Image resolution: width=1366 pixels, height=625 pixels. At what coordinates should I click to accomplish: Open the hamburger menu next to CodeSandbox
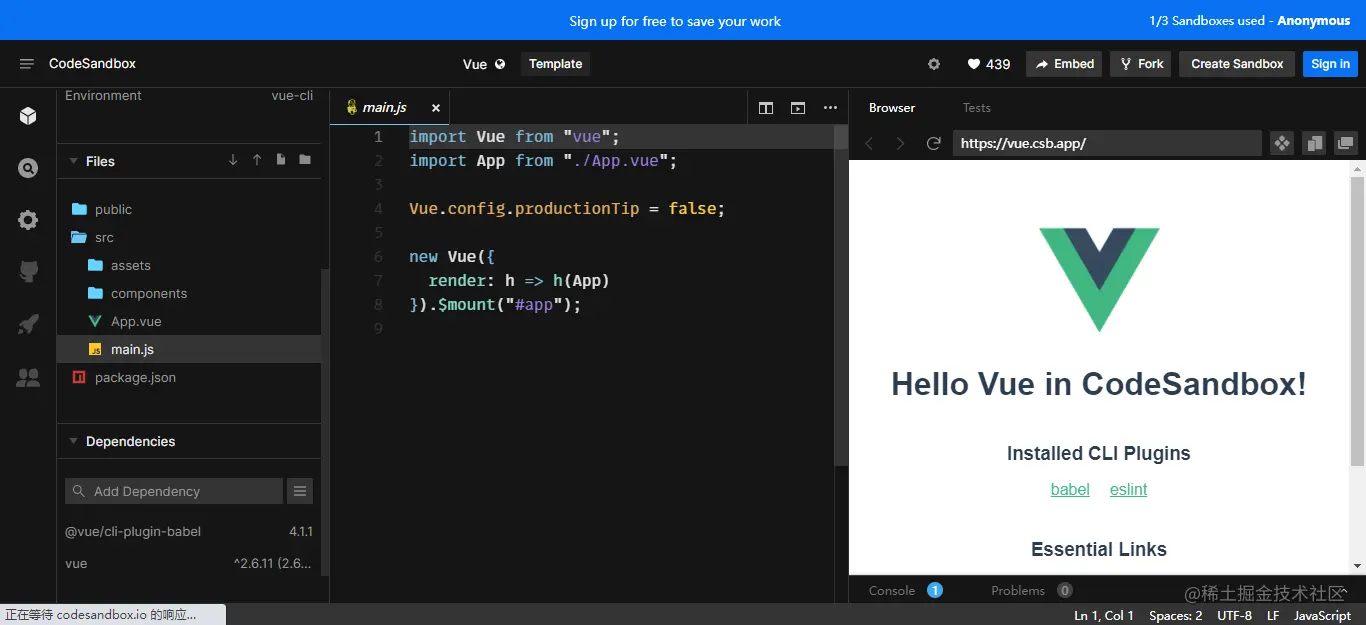27,64
